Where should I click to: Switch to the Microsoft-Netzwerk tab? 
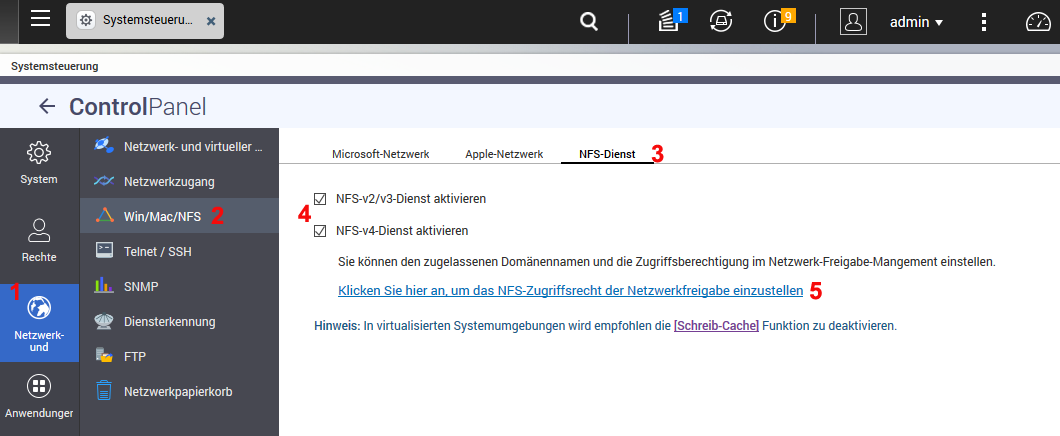click(x=381, y=154)
